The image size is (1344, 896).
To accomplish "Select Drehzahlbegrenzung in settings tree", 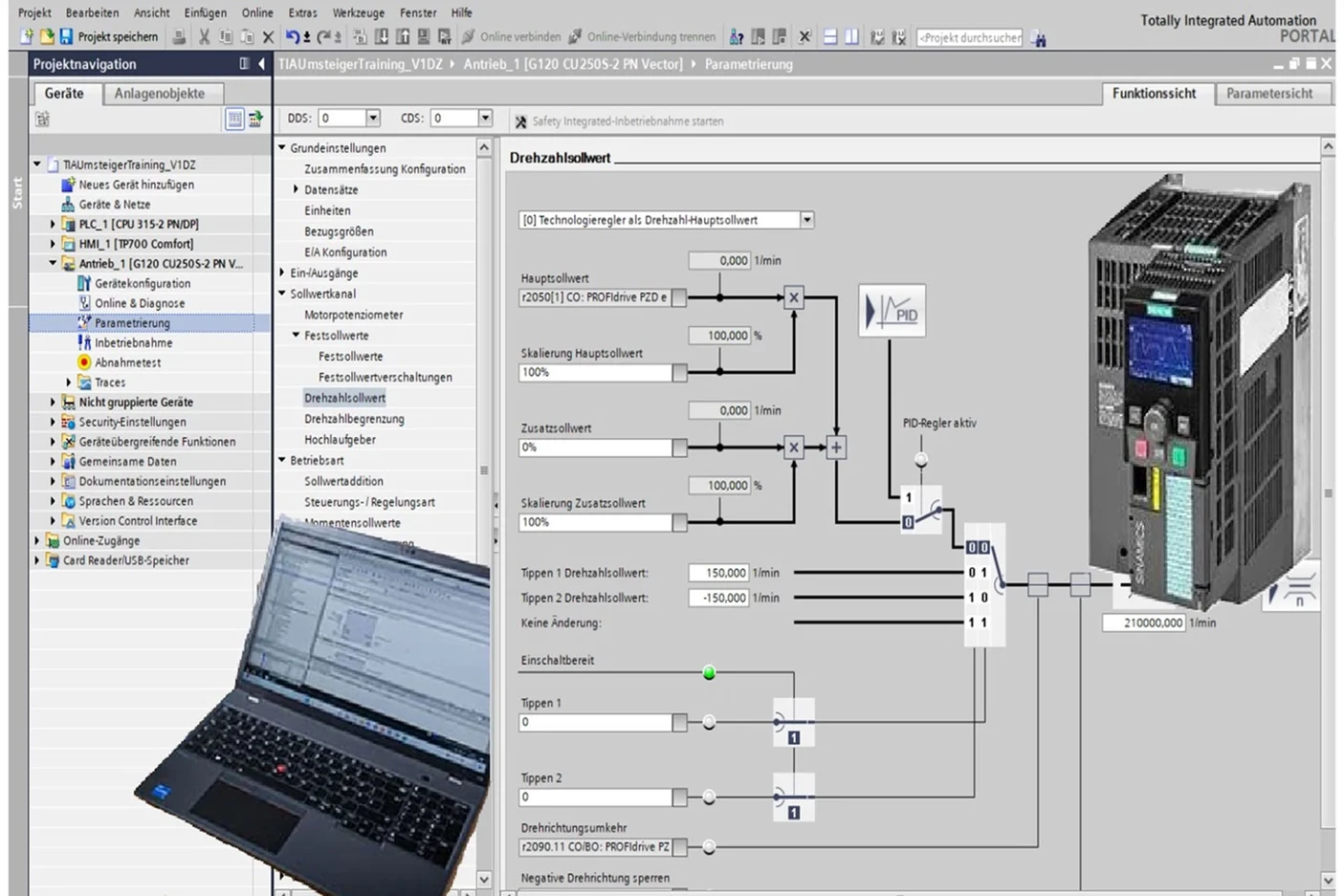I will [354, 419].
